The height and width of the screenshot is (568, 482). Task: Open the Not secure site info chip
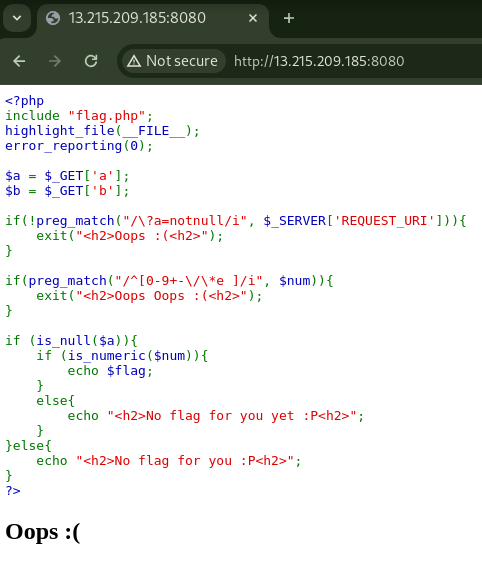[x=173, y=61]
